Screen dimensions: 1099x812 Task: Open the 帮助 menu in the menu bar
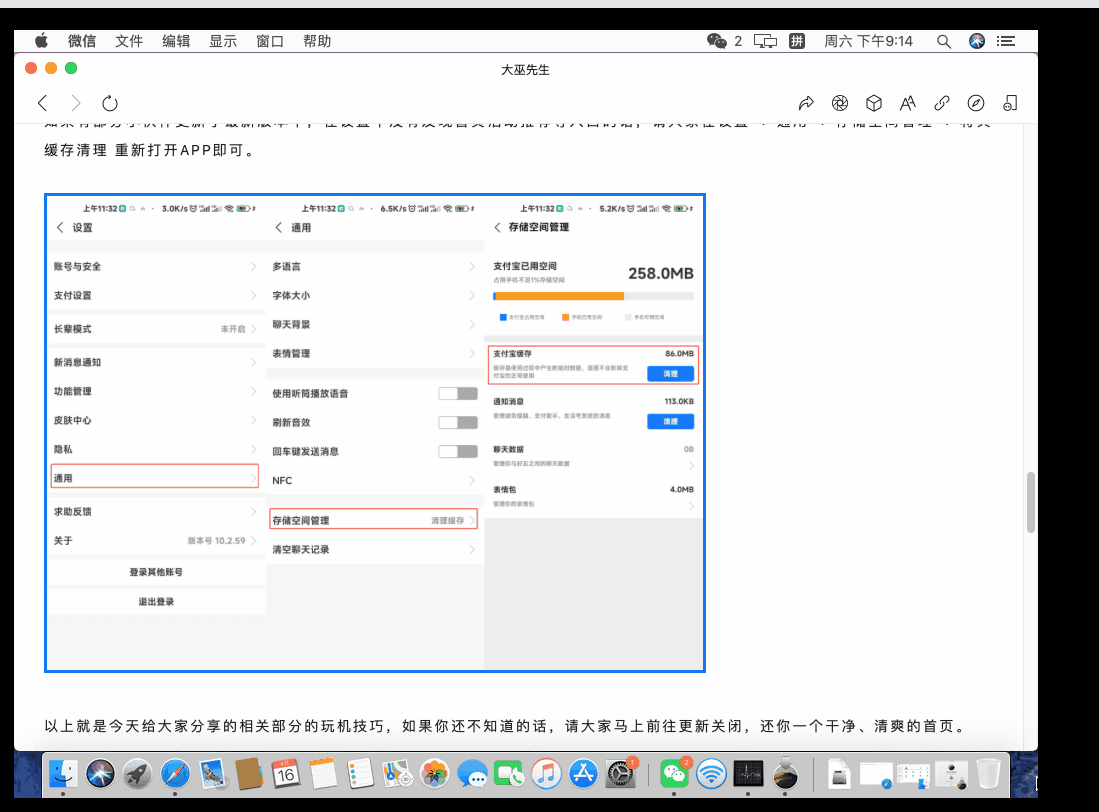pos(317,41)
